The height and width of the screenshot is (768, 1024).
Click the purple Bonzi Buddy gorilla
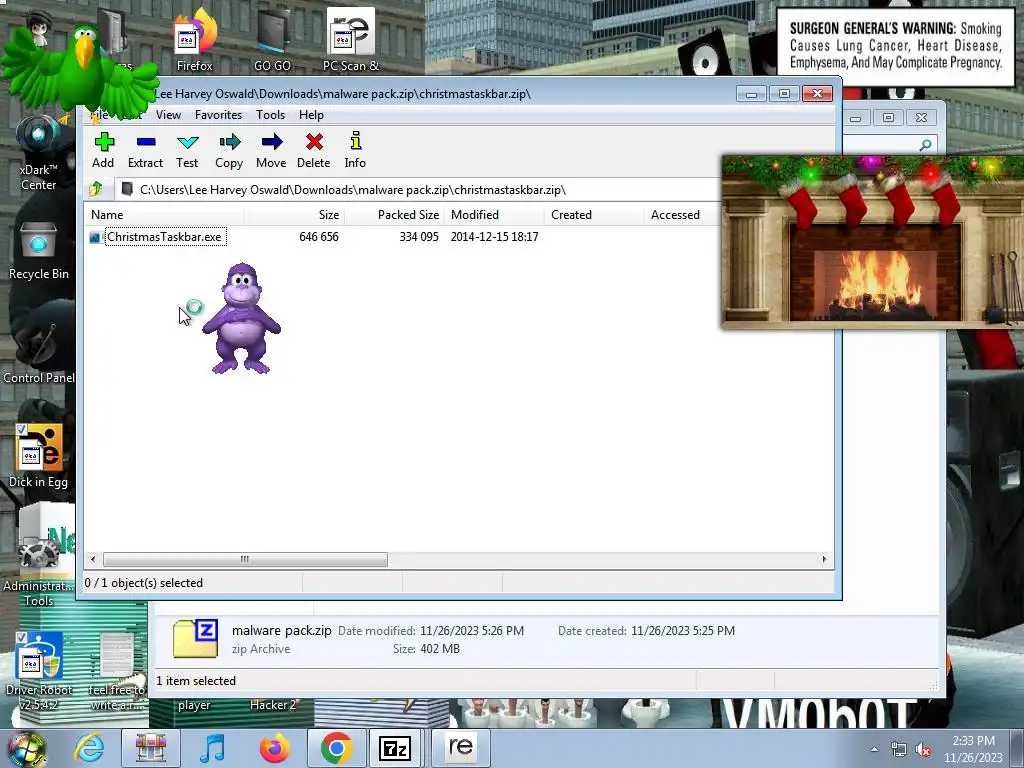click(x=242, y=318)
